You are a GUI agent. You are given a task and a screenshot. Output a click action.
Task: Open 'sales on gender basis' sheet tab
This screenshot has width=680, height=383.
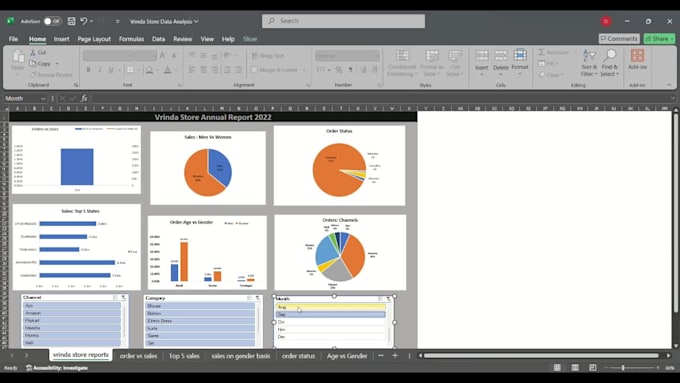point(241,356)
